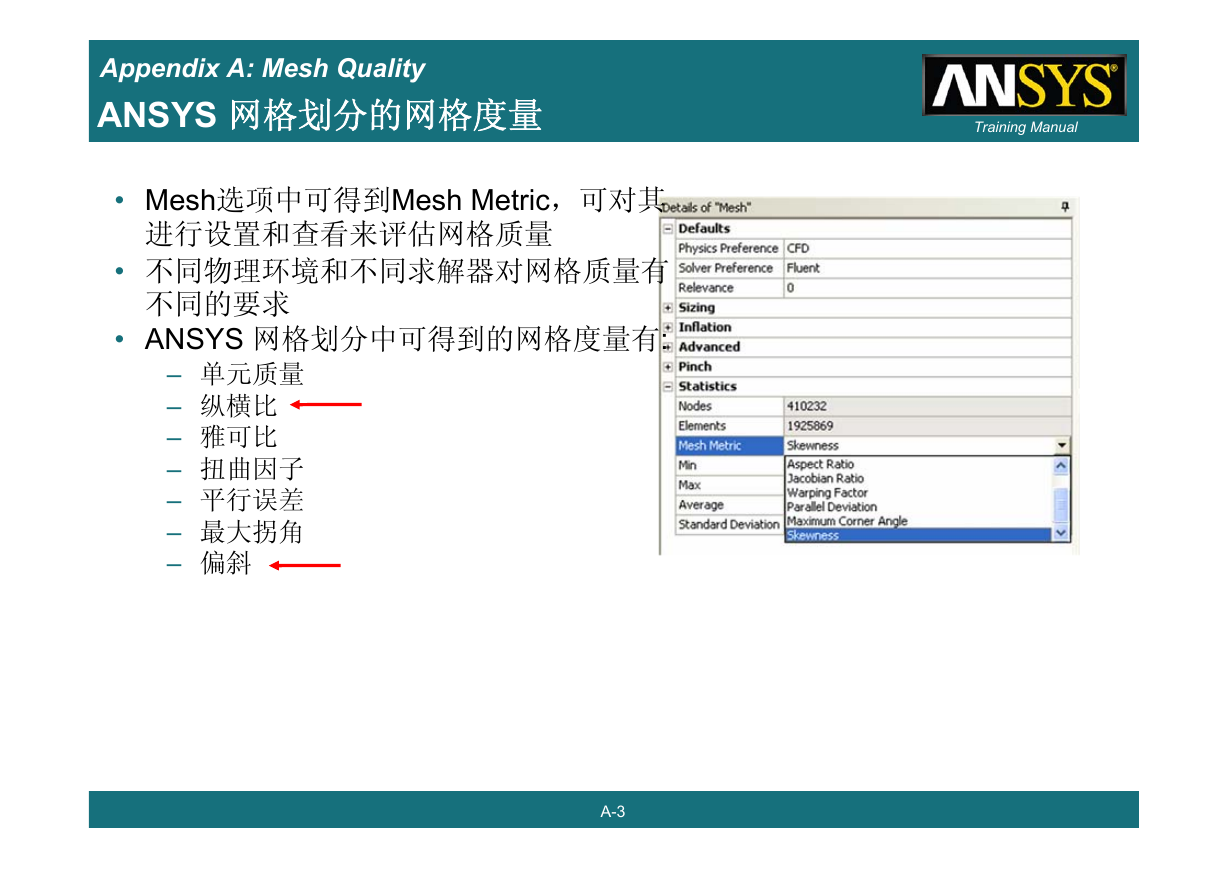Select the Standard Deviation row label
The height and width of the screenshot is (869, 1228).
728,524
